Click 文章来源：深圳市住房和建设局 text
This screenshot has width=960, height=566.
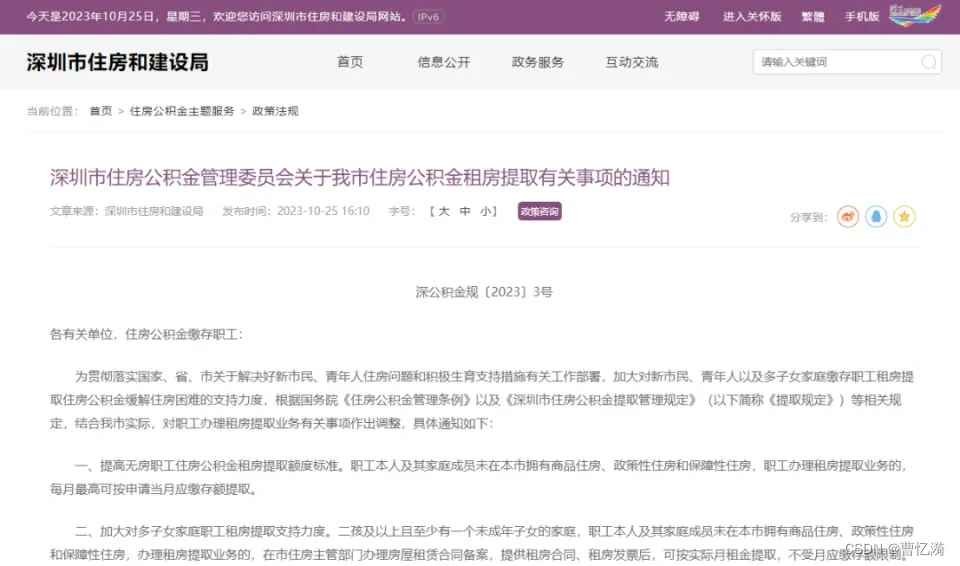pyautogui.click(x=126, y=211)
